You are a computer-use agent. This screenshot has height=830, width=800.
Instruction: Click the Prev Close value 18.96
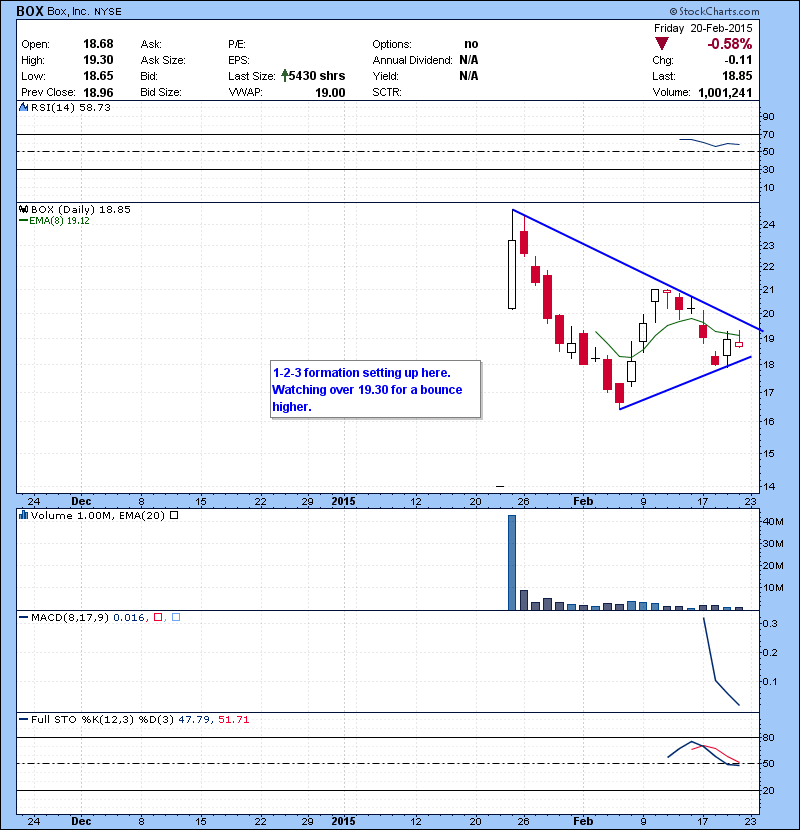click(98, 92)
